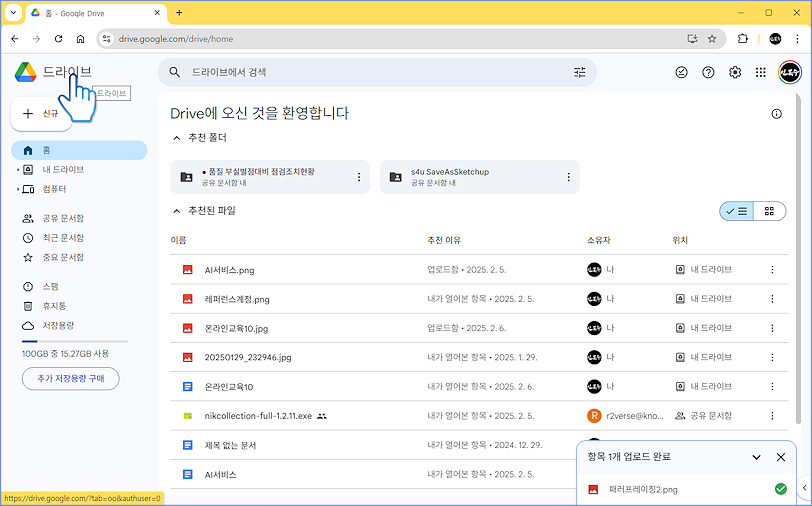812x506 pixels.
Task: Open the browser extensions icon
Action: 743,39
